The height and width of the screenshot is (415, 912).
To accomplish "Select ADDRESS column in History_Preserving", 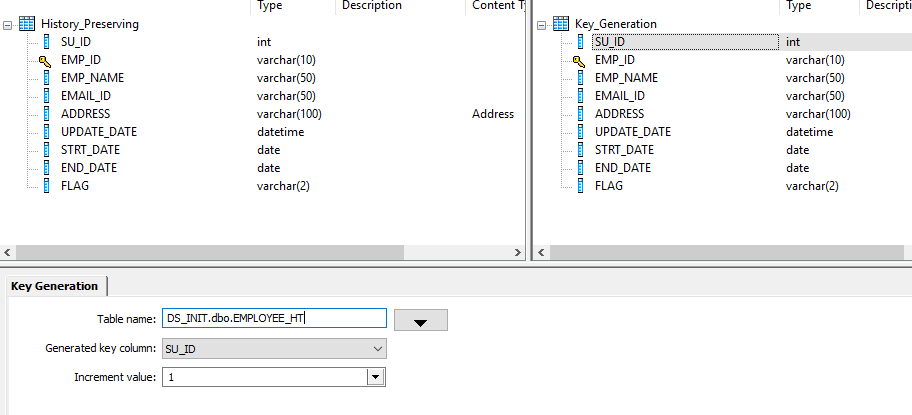I will 86,114.
